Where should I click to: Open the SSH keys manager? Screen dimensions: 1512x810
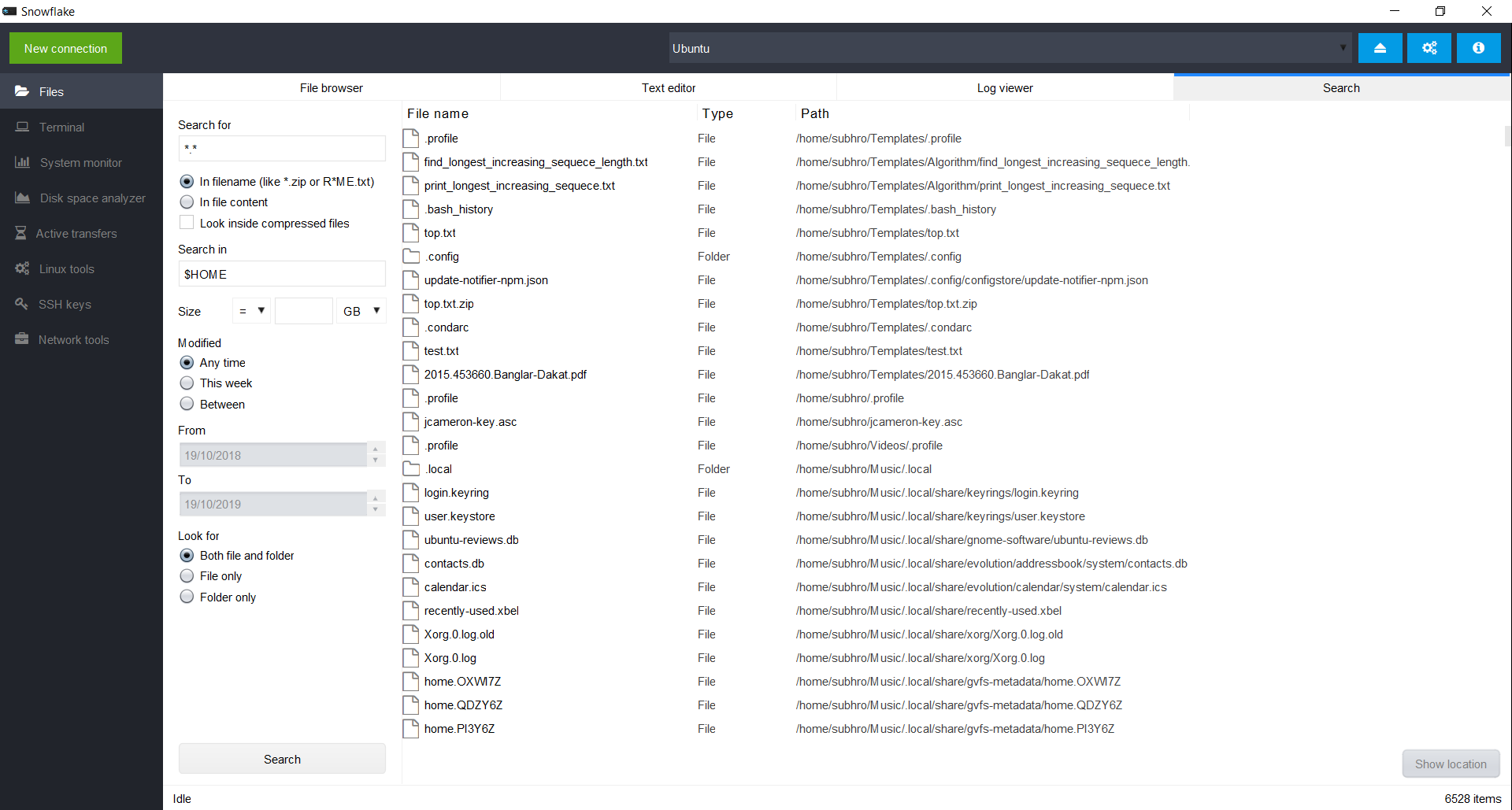(65, 304)
